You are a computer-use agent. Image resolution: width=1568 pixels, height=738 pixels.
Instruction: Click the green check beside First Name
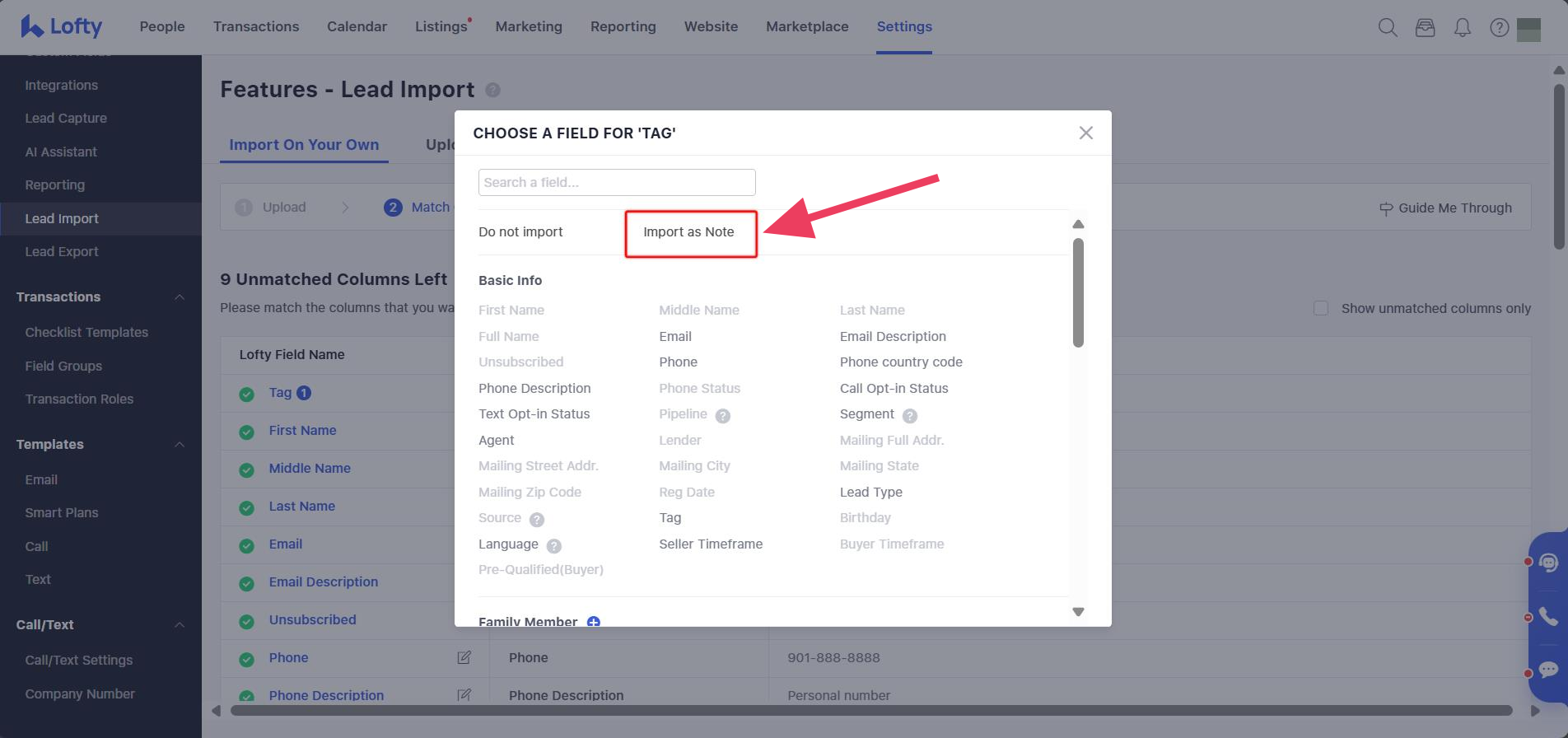point(246,432)
